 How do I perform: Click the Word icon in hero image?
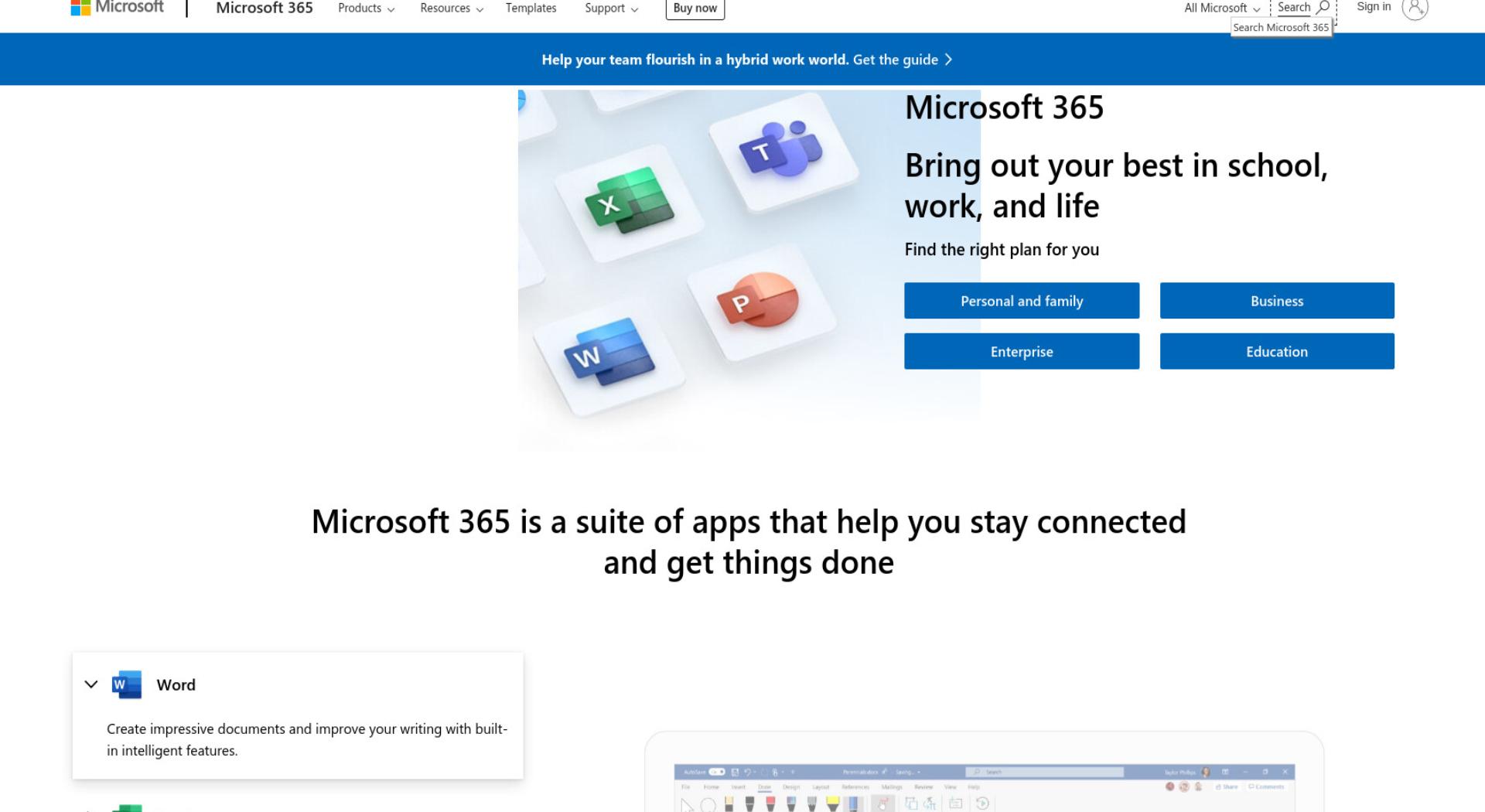609,353
